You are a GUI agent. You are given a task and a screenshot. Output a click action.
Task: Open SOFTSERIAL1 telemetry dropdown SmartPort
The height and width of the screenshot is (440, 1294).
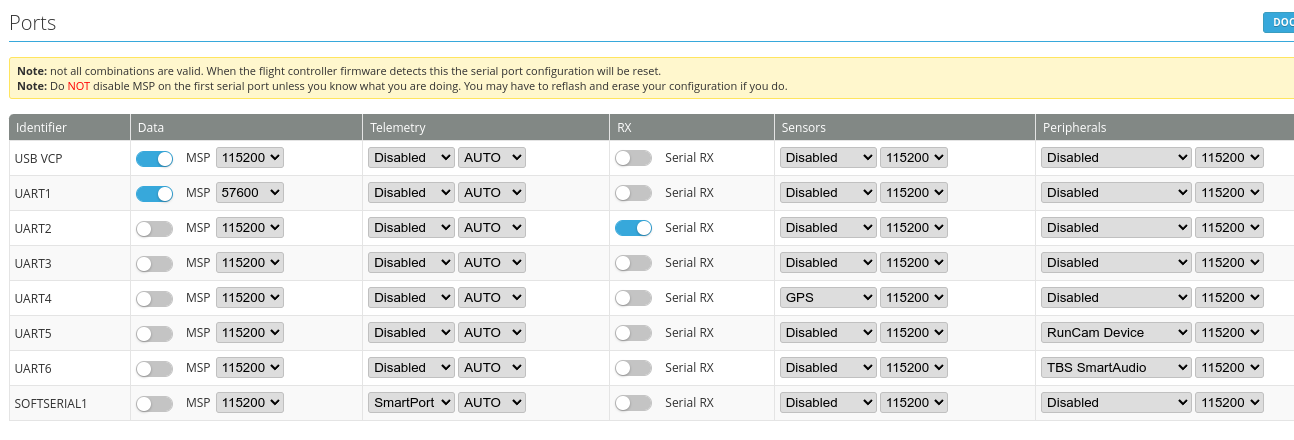[410, 402]
